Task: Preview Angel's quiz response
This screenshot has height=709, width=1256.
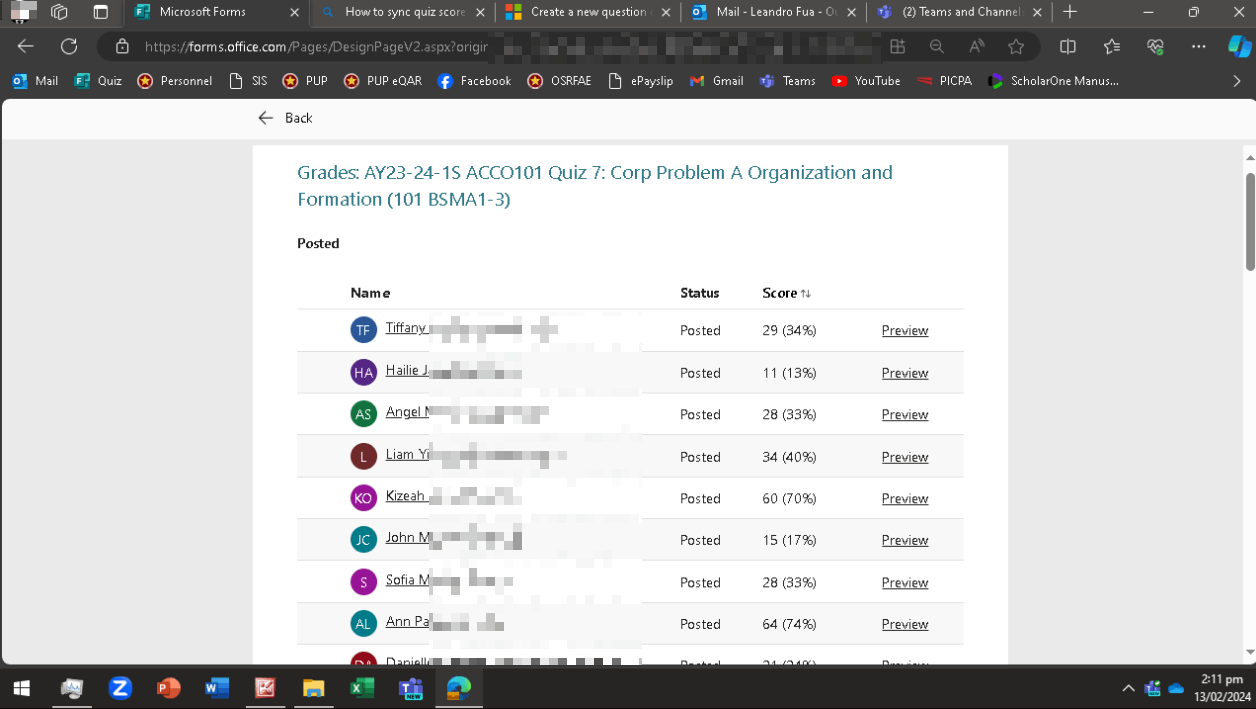Action: point(905,415)
